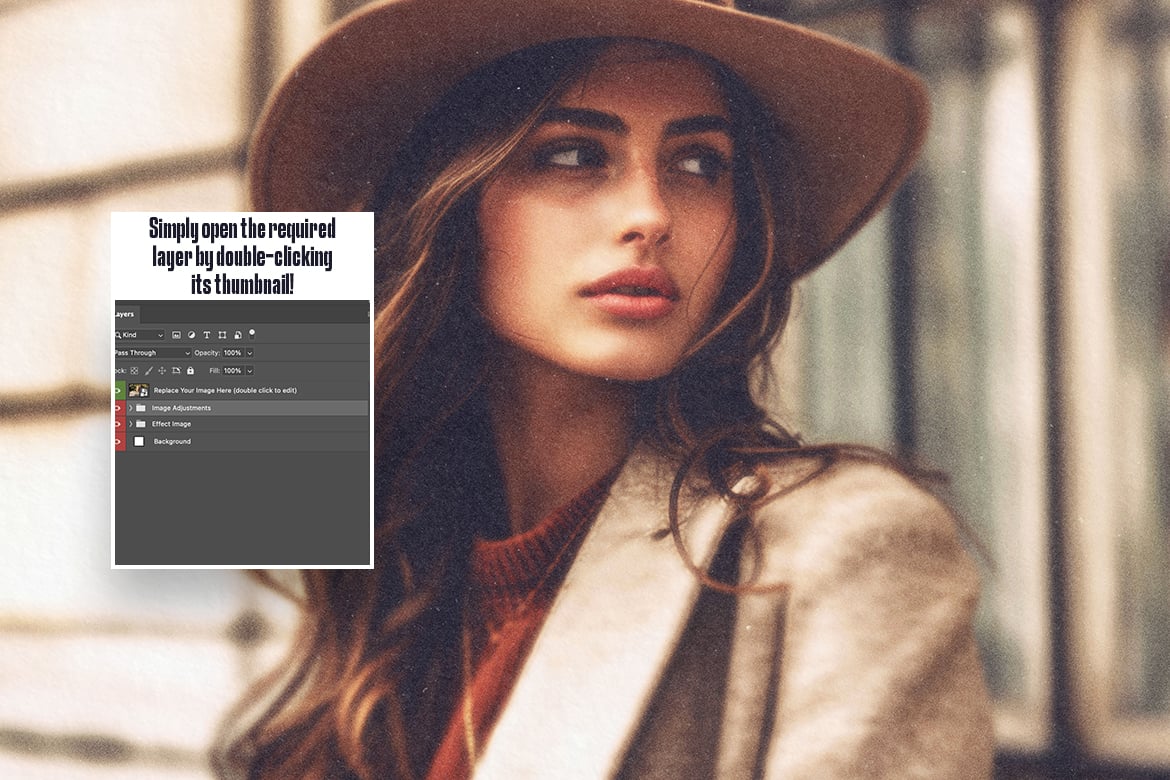This screenshot has width=1170, height=780.
Task: Select the smart object filter icon
Action: 238,335
